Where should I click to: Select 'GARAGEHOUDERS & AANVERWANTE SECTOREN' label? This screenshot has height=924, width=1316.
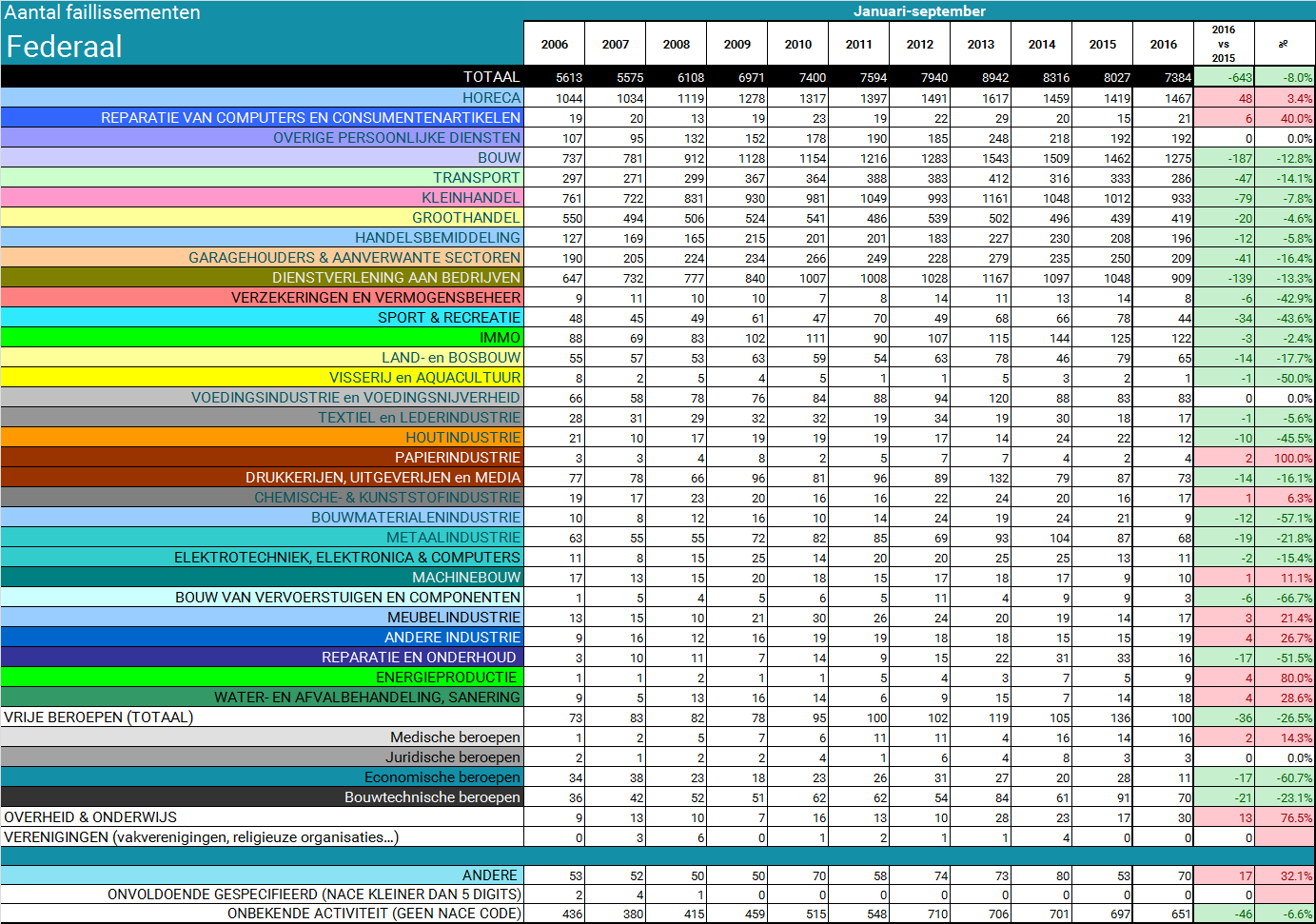(x=354, y=257)
